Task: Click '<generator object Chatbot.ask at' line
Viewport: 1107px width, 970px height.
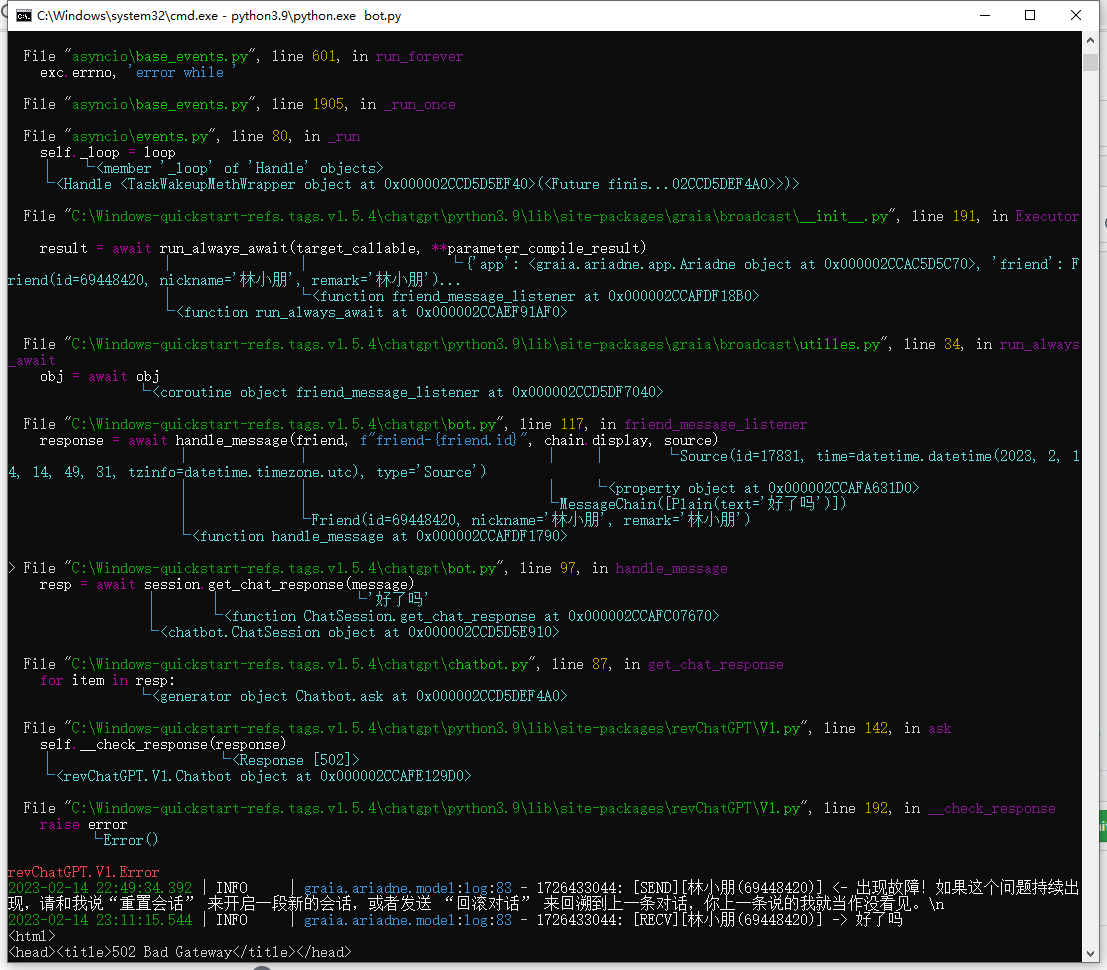Action: pos(359,697)
